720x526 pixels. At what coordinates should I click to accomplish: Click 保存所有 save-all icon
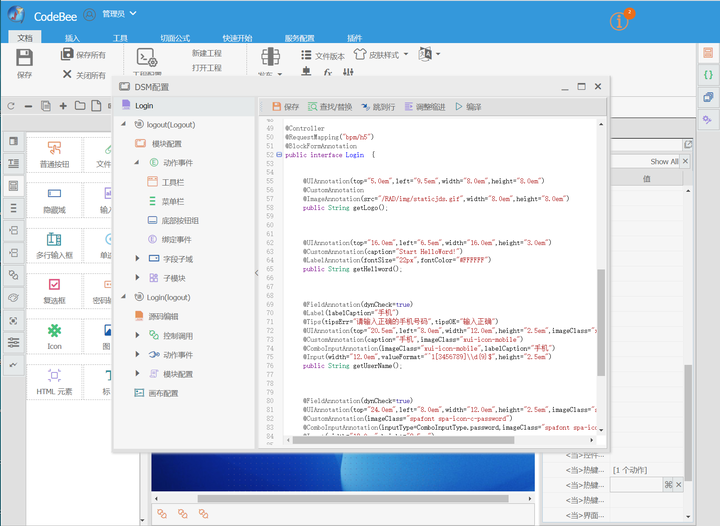[x=67, y=54]
